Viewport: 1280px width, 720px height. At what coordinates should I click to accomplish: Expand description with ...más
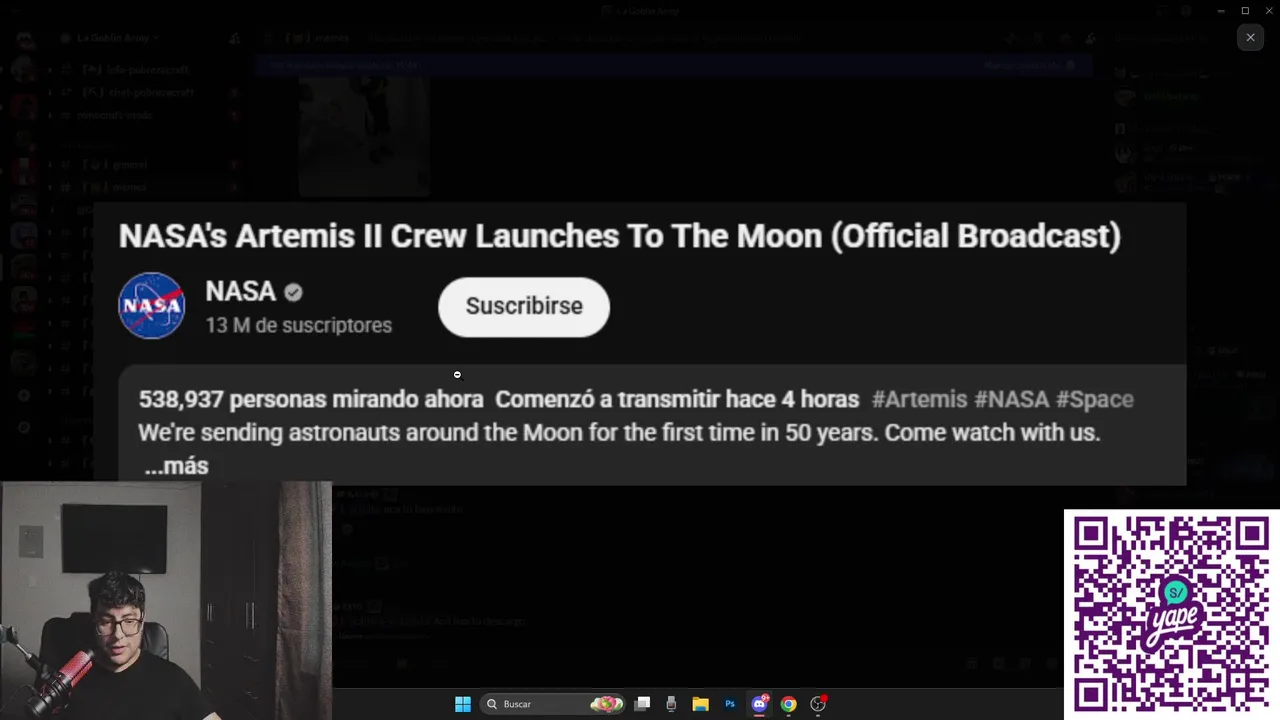176,466
